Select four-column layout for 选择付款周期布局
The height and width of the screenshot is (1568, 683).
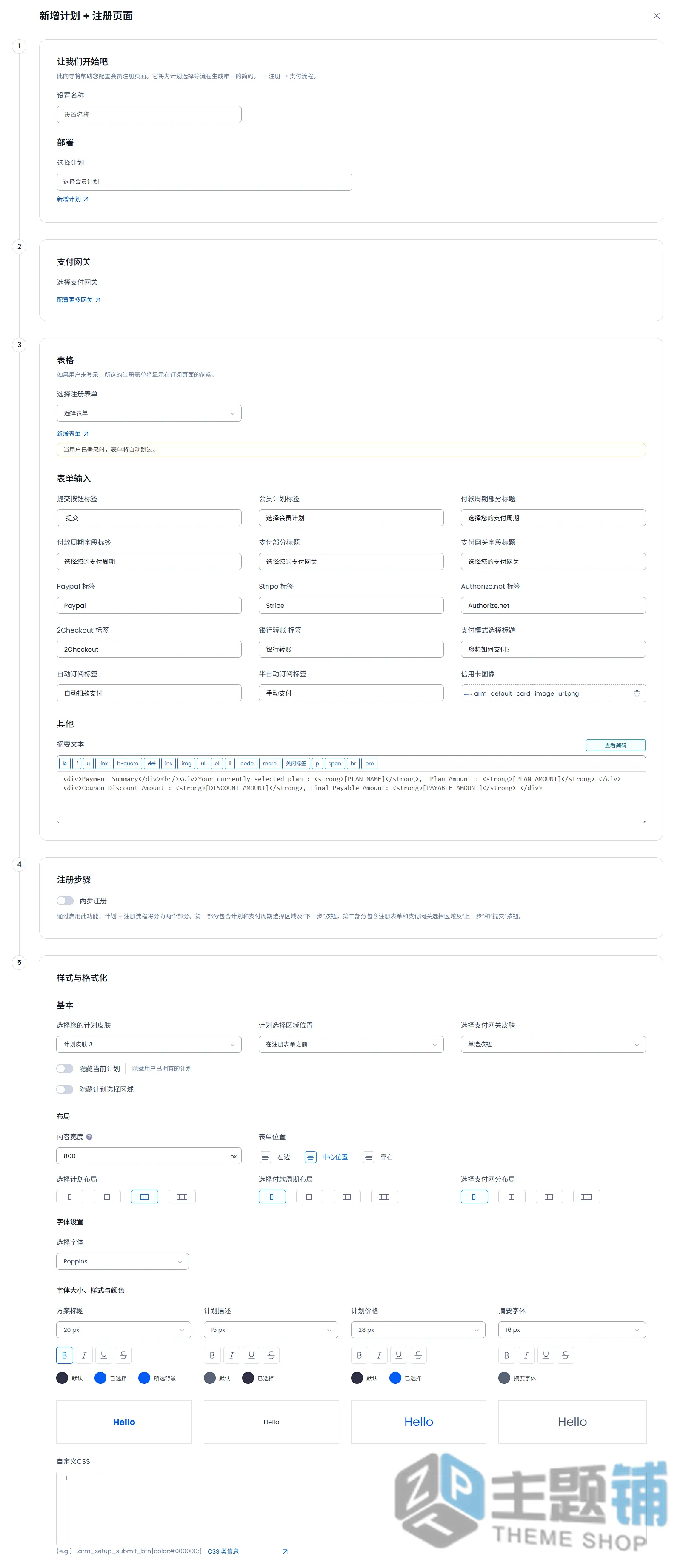(x=384, y=1197)
